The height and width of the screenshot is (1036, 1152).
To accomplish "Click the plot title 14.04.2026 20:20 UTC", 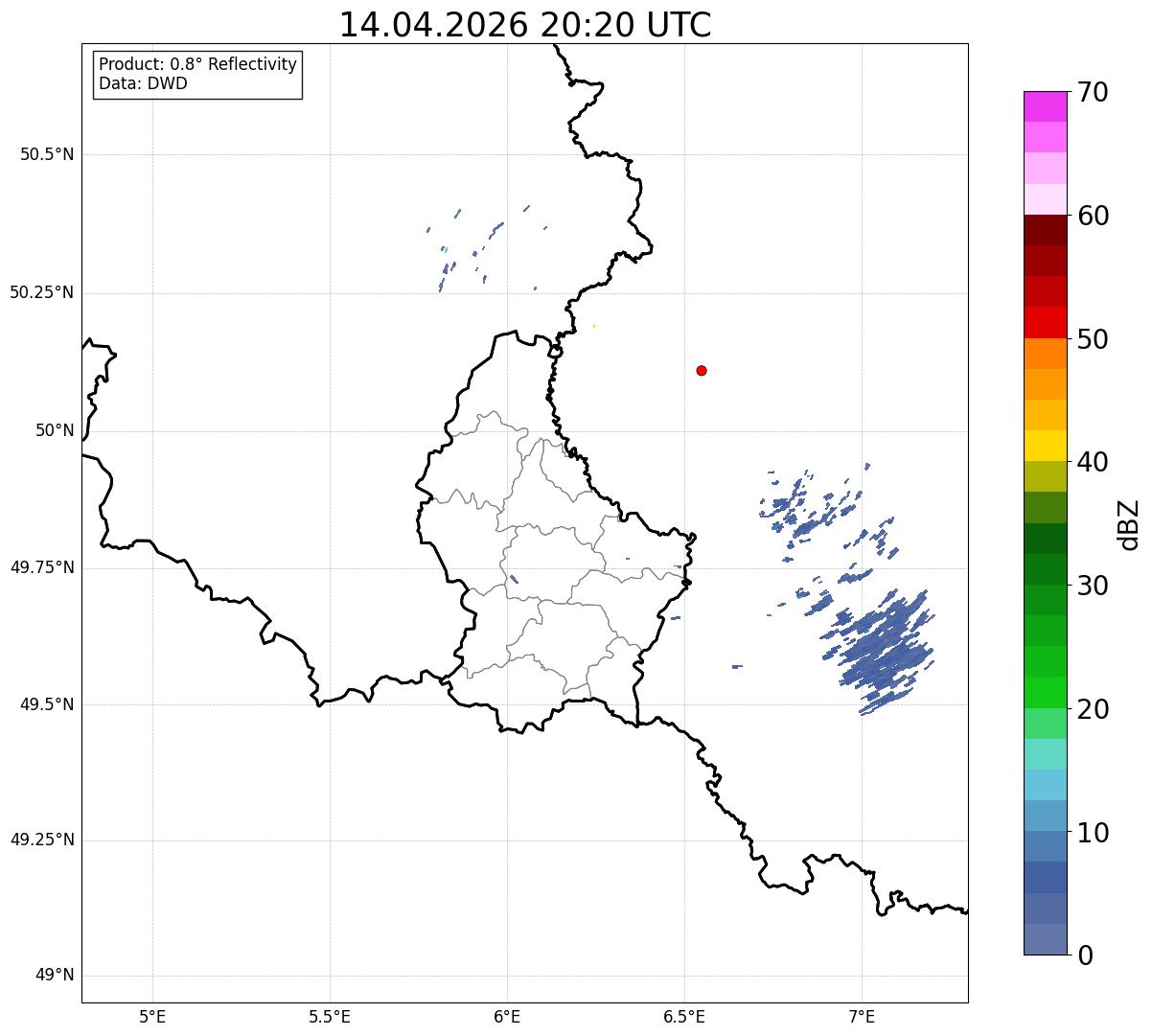I will [x=525, y=25].
